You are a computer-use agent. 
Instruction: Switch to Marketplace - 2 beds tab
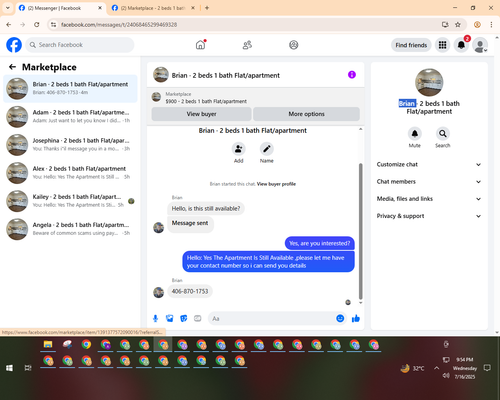(x=153, y=8)
